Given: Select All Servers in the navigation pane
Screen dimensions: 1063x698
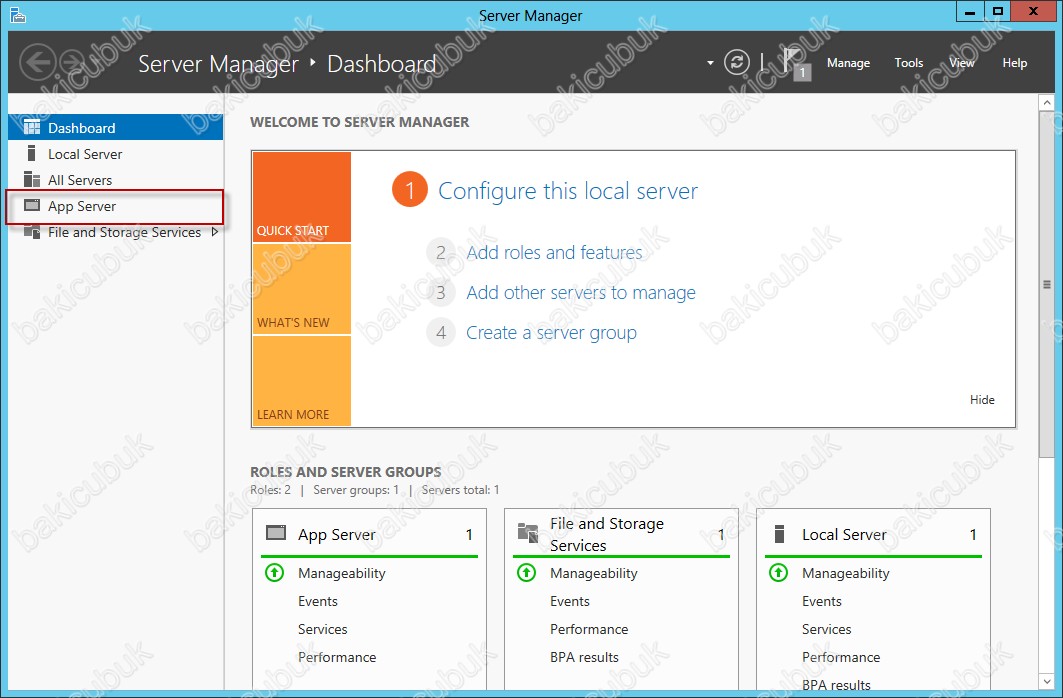Looking at the screenshot, I should point(115,180).
